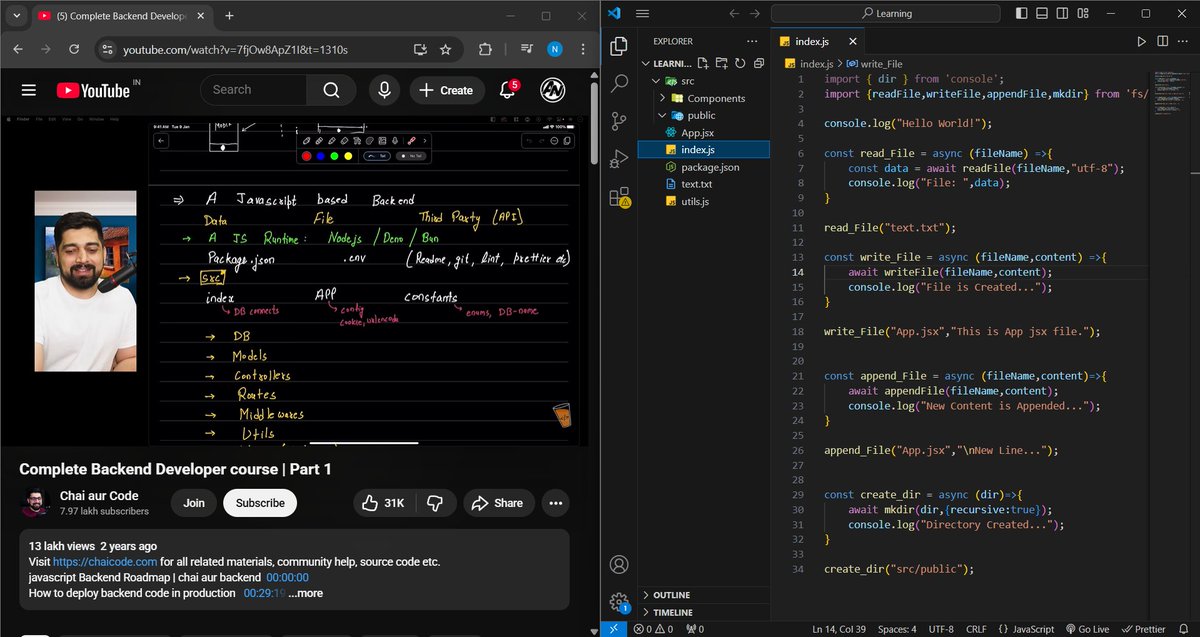Create a new file in the Explorer
The image size is (1200, 637).
703,62
